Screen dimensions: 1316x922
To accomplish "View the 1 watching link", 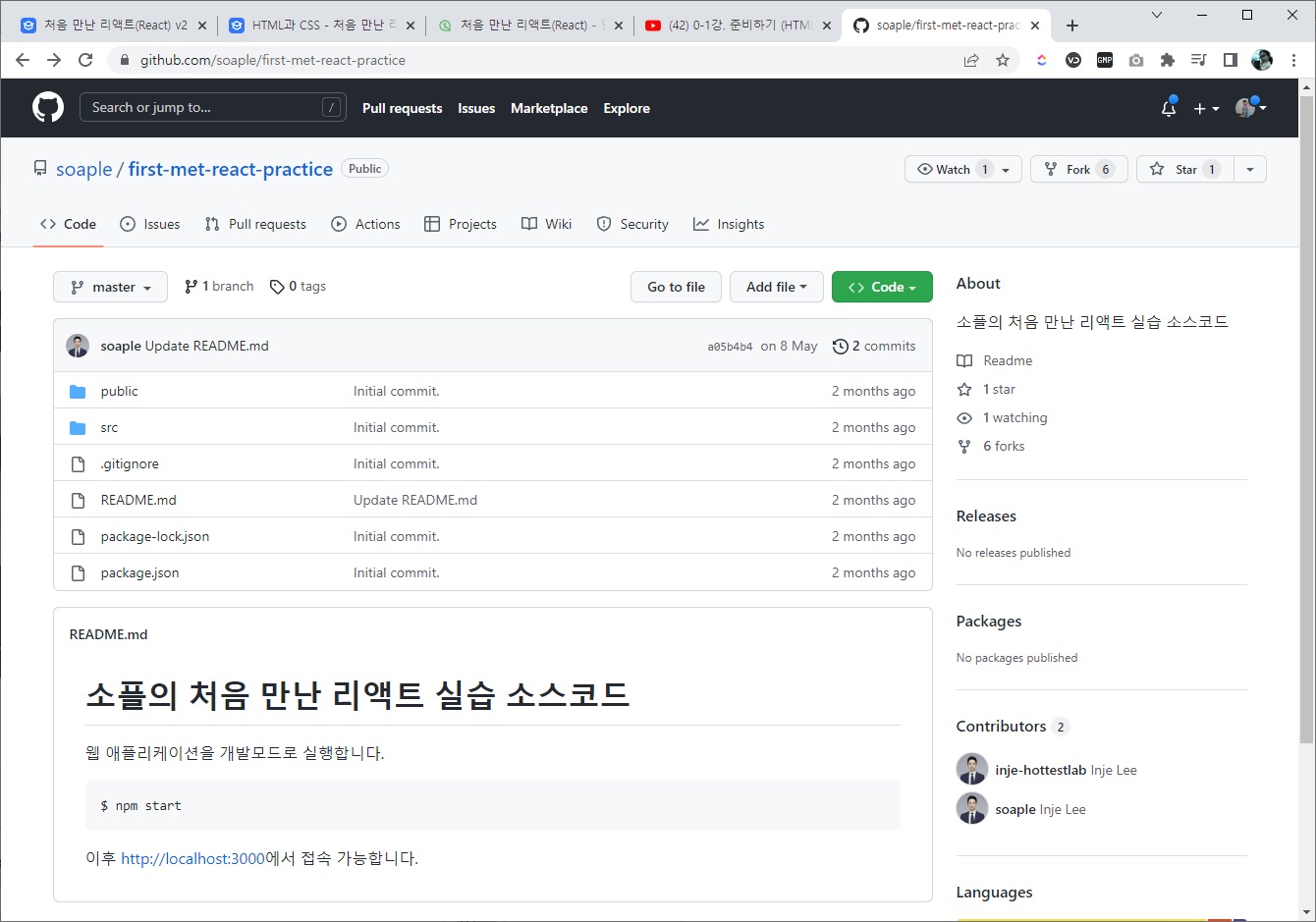I will [1002, 417].
